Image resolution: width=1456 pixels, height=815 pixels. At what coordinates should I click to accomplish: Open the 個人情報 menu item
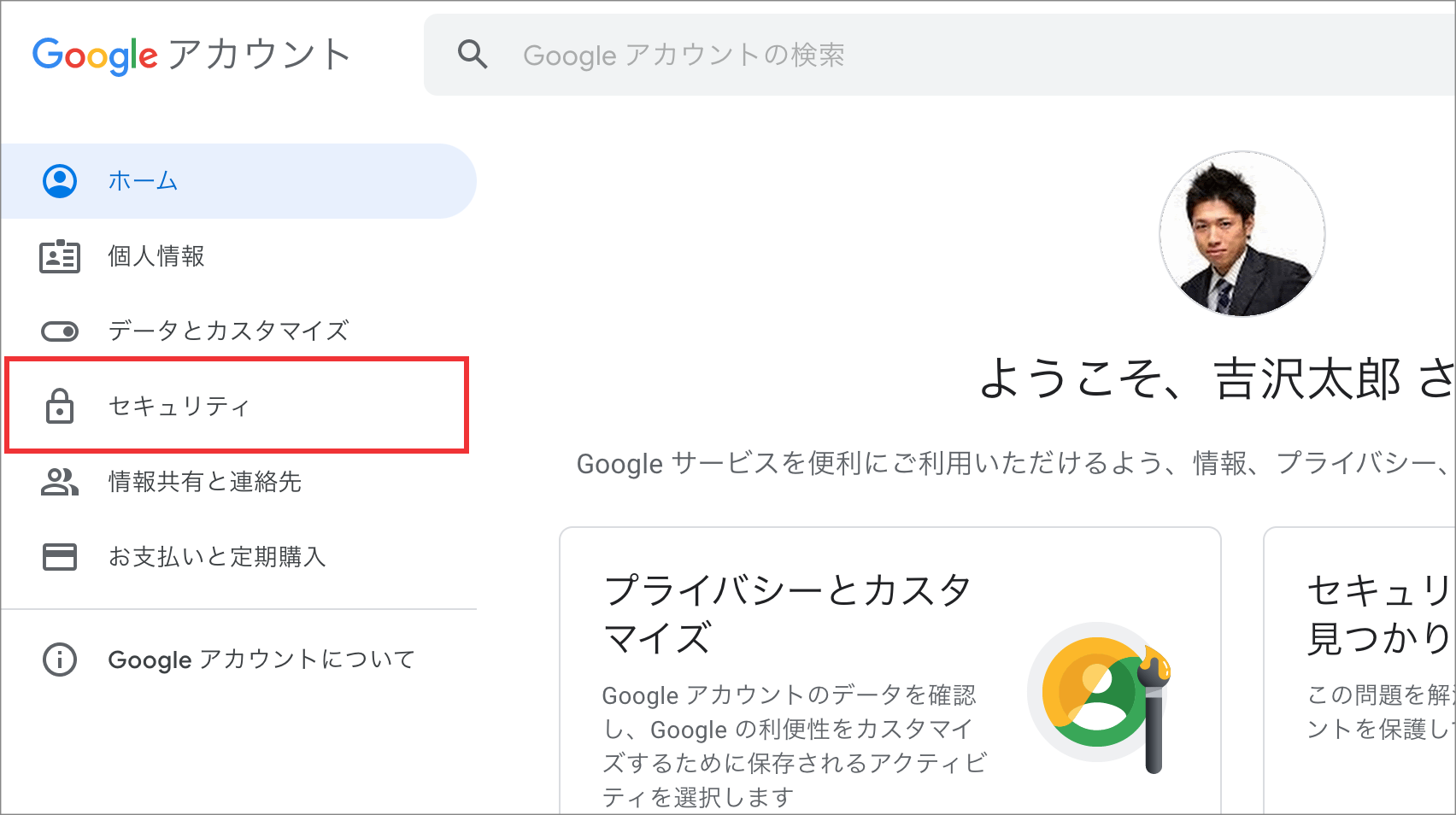pos(238,256)
